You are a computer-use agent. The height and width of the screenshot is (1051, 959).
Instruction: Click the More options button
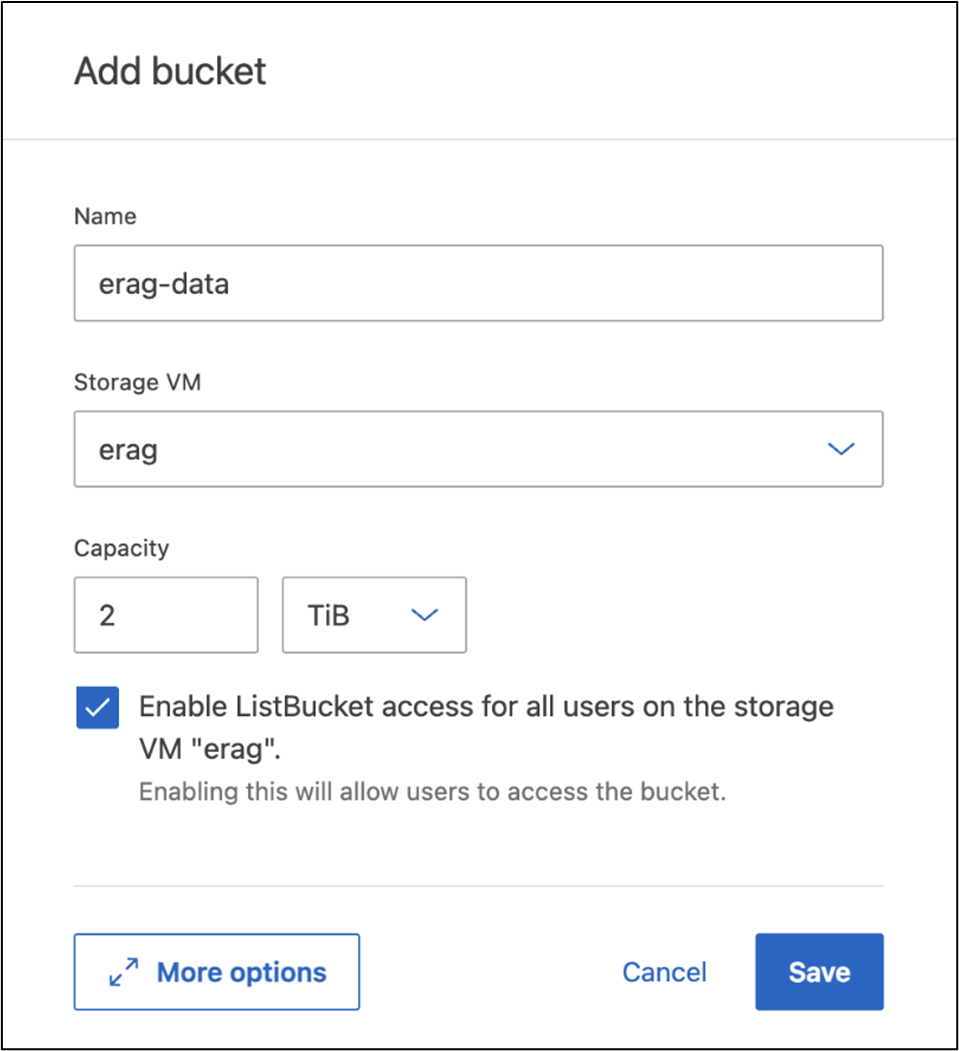216,972
